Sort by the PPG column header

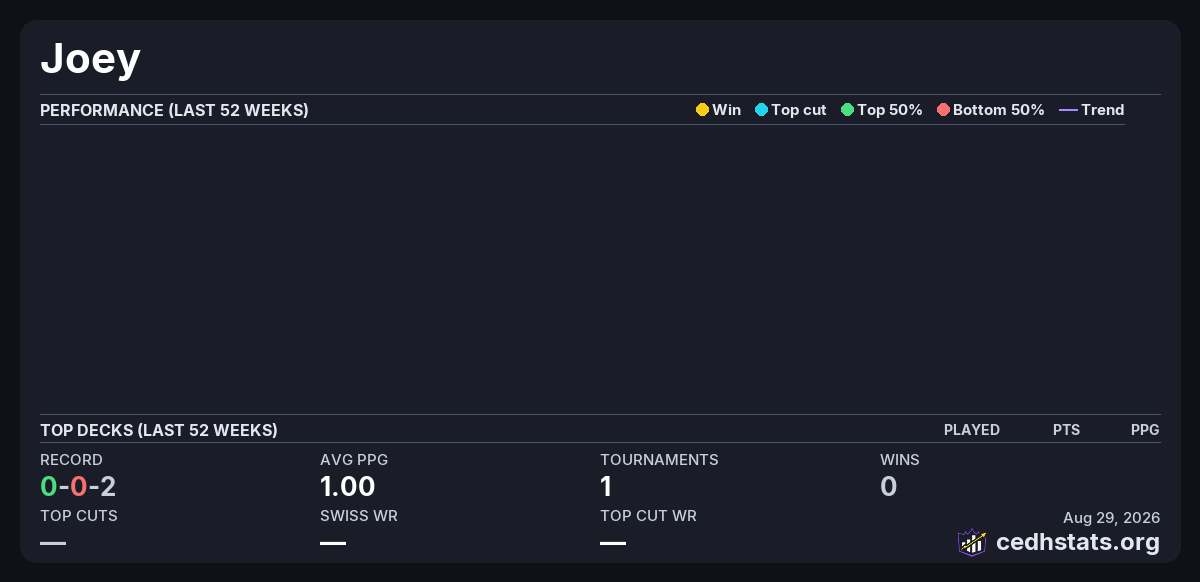click(1145, 430)
